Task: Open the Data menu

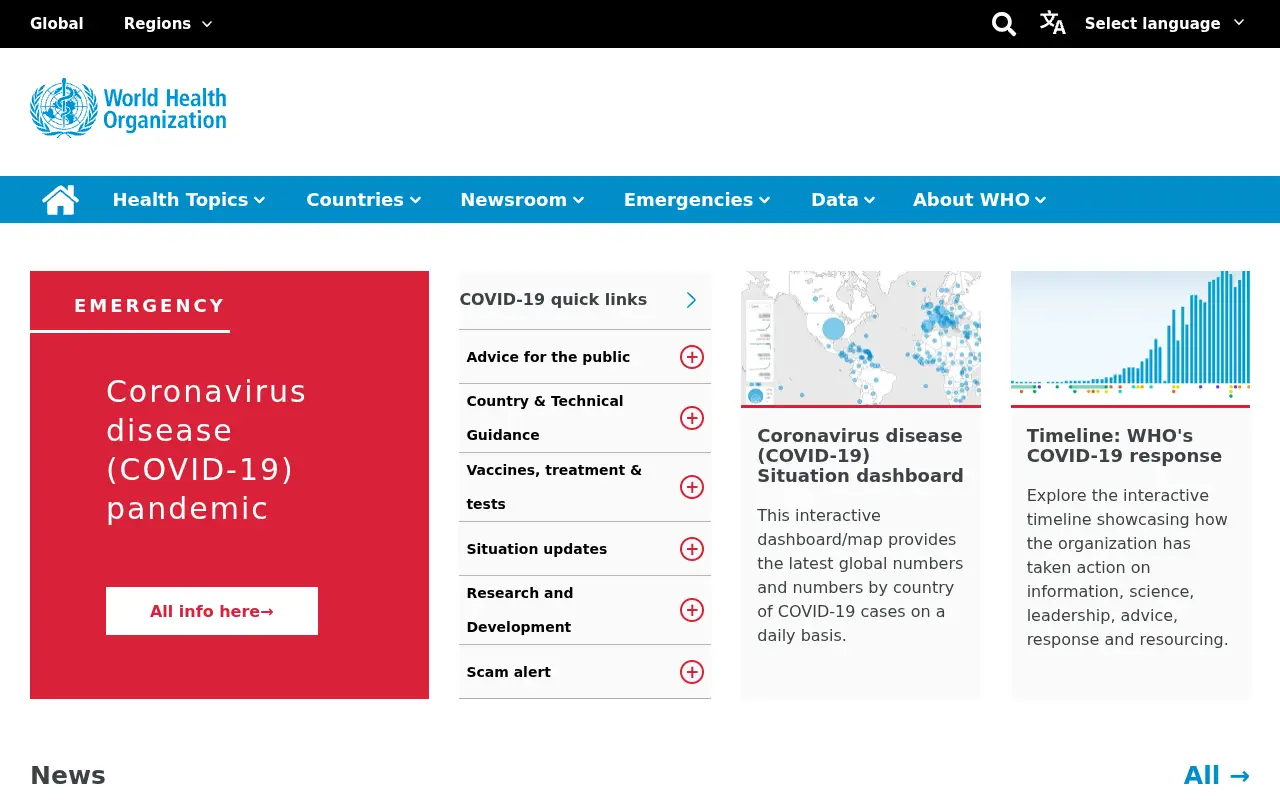Action: tap(843, 200)
